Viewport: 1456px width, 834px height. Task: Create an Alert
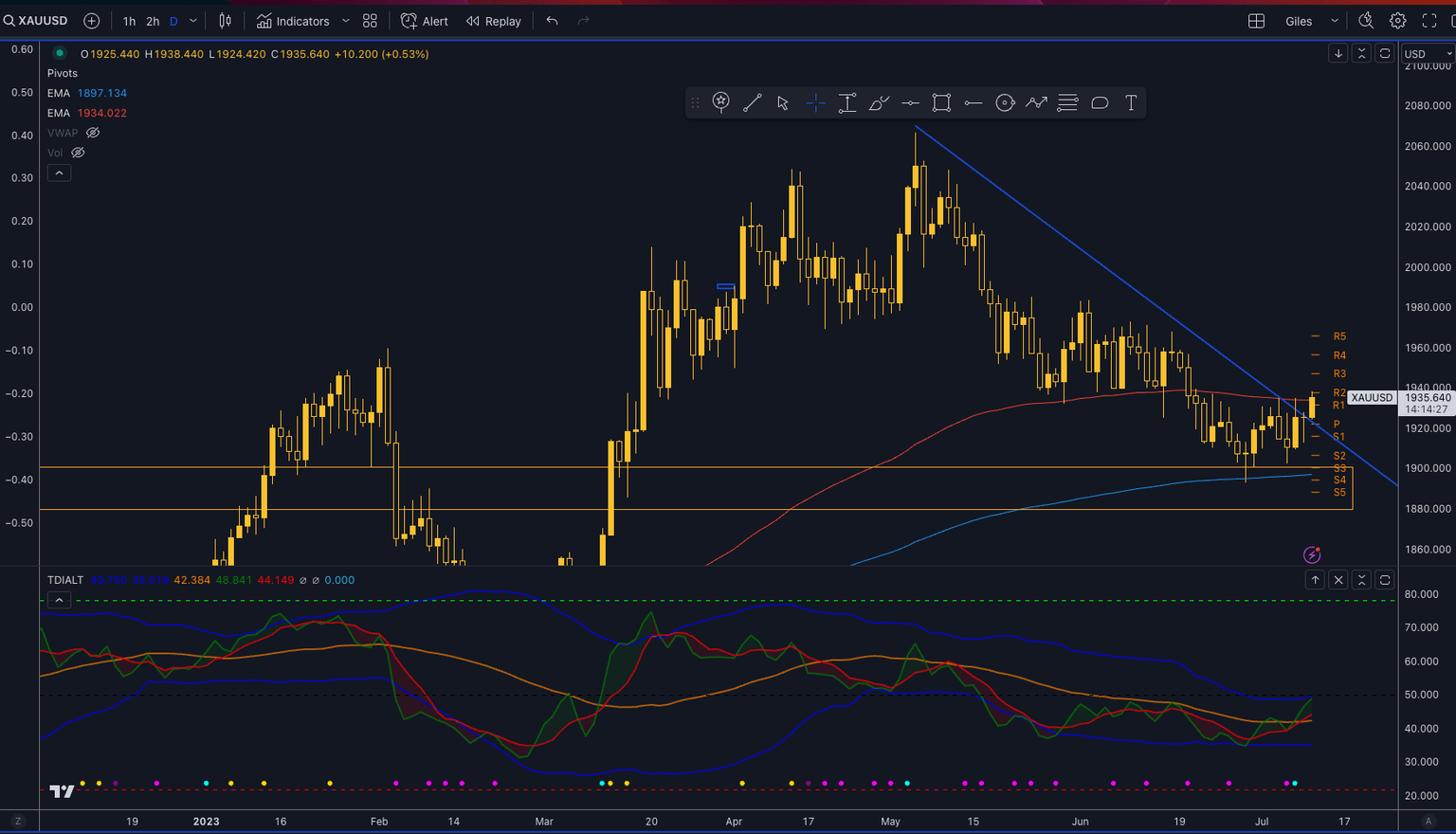point(424,20)
